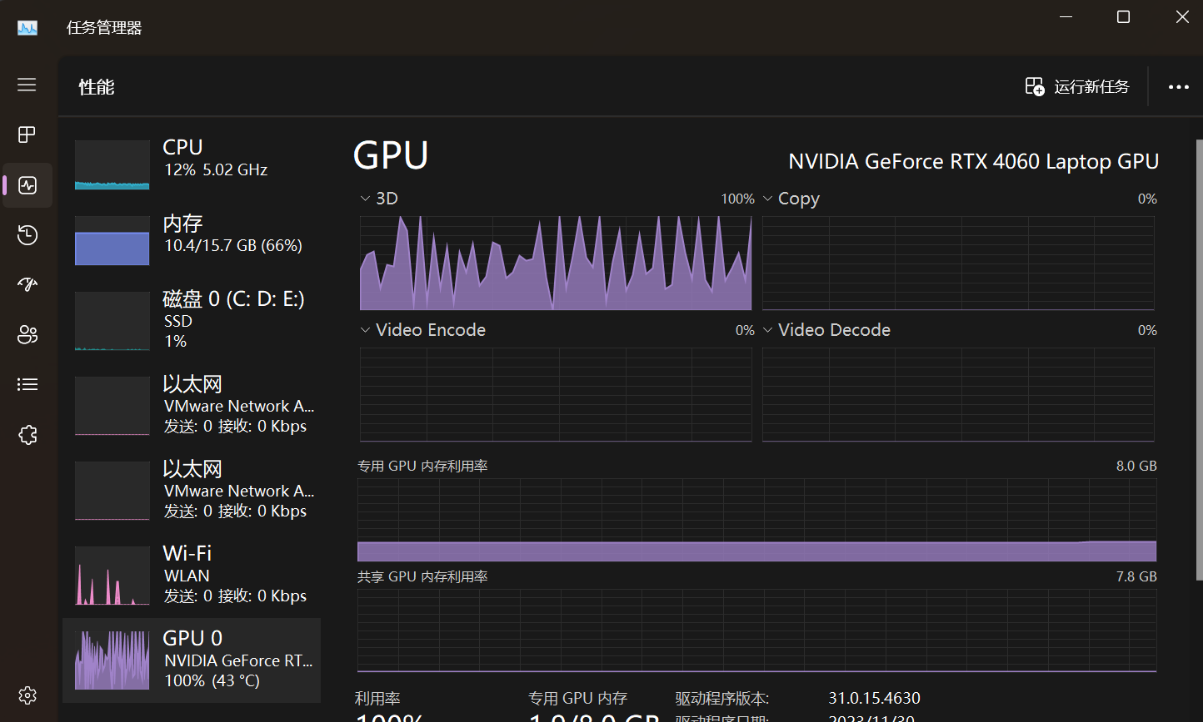
Task: Select the CPU performance item
Action: (x=192, y=165)
